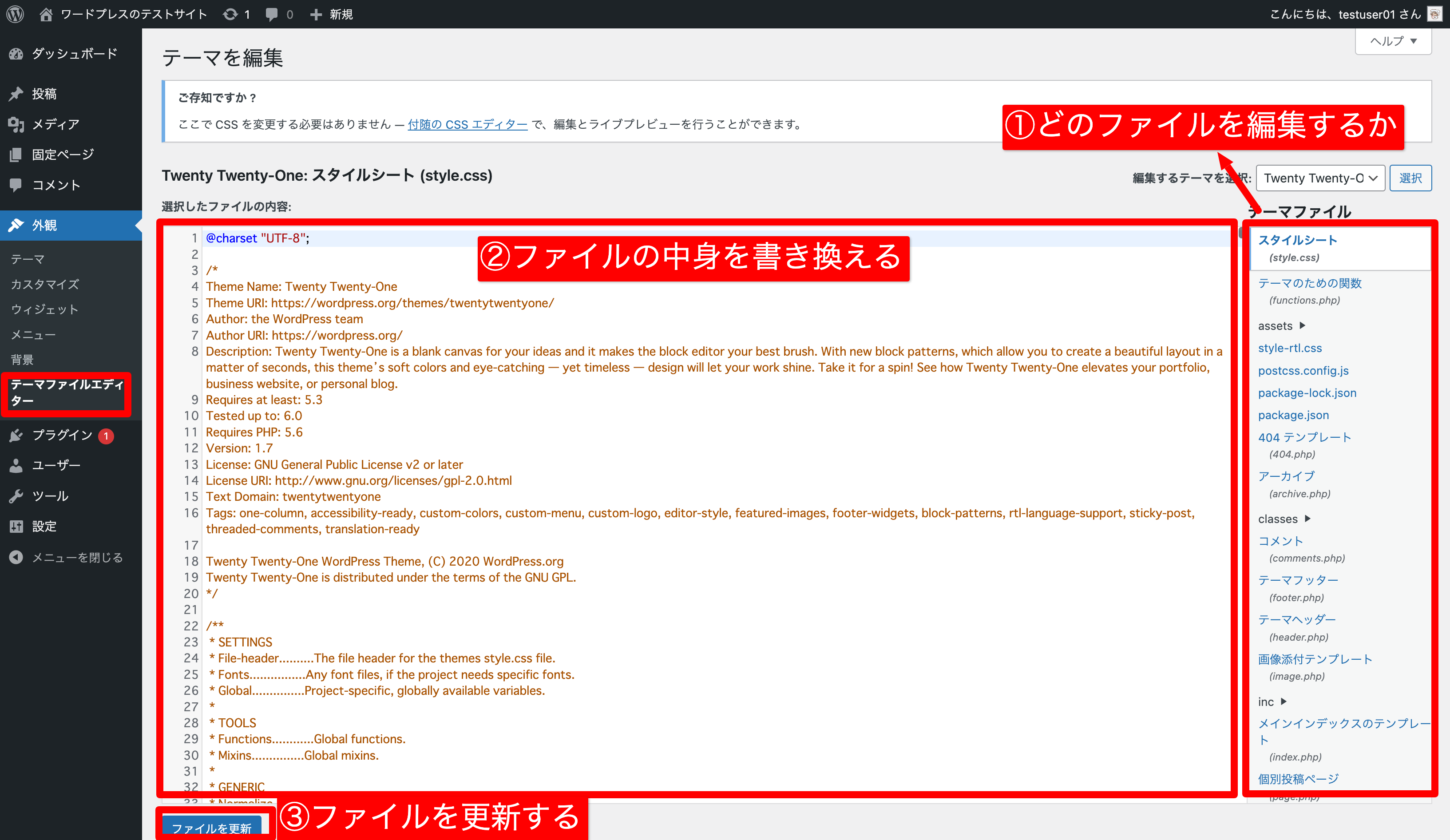
Task: Click the plugin update count badge
Action: tap(106, 436)
